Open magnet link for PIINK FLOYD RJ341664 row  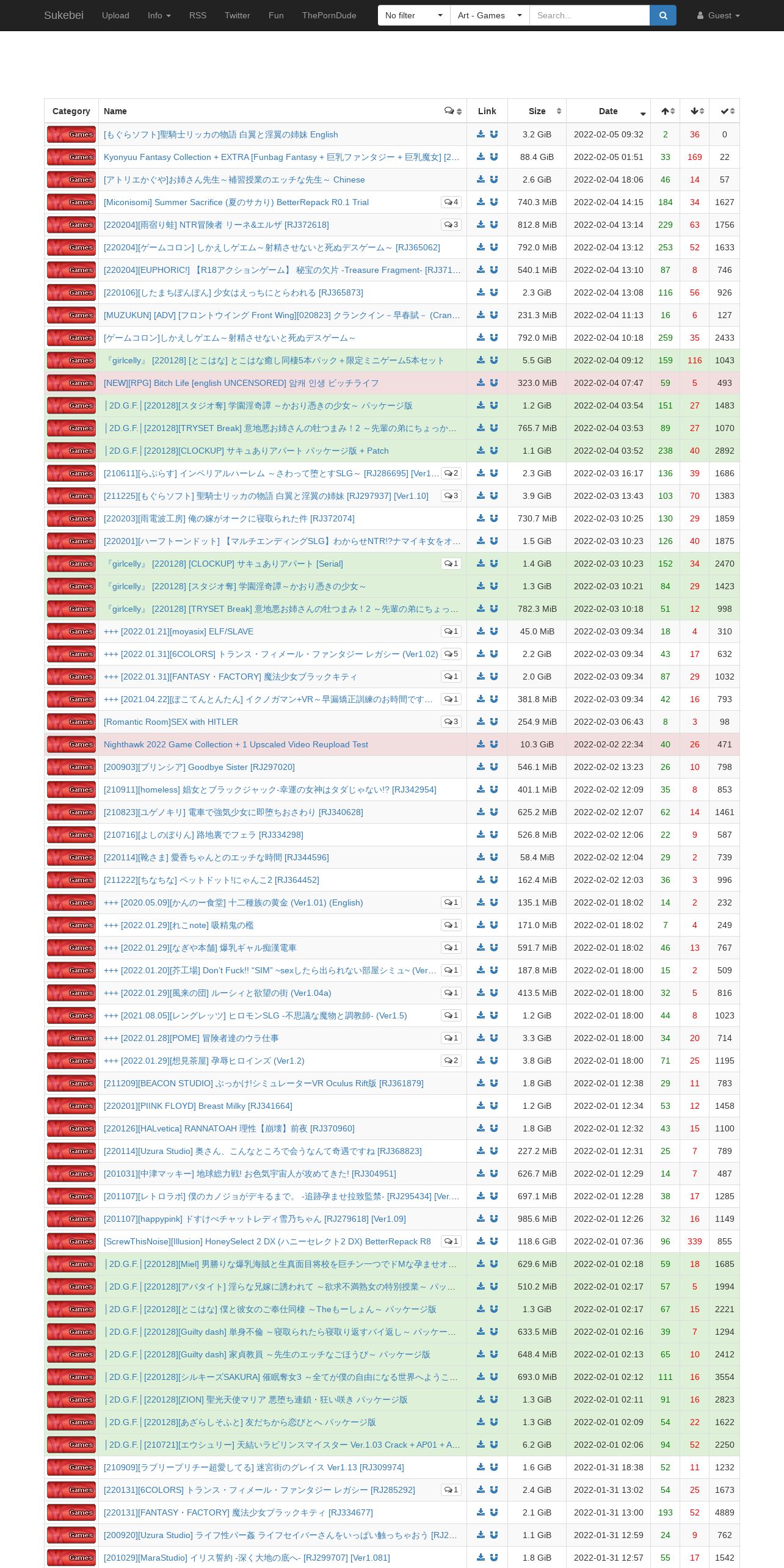[x=494, y=1106]
